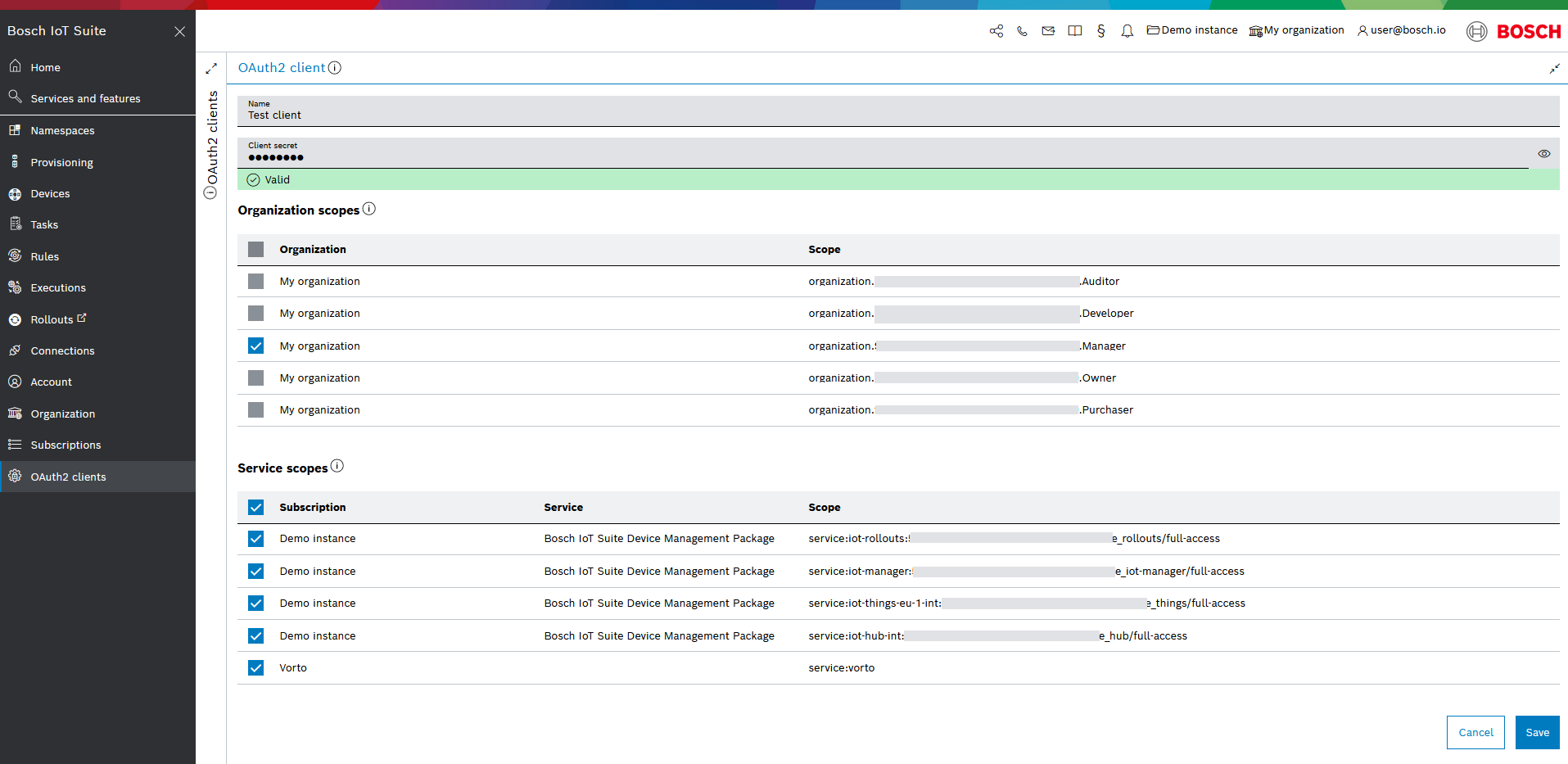
Task: Click the Rules sidebar icon
Action: [x=15, y=256]
